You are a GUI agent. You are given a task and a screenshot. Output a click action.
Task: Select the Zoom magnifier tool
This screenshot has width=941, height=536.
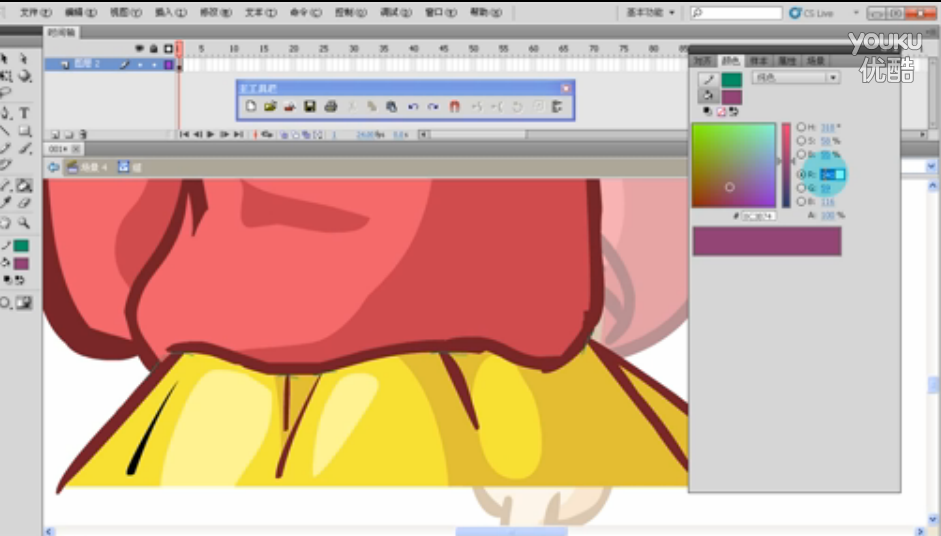click(24, 223)
